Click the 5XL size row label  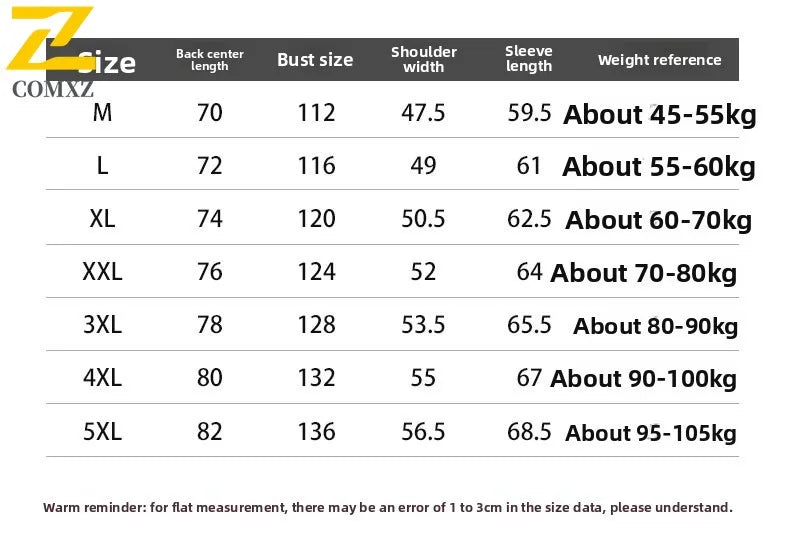pos(102,432)
